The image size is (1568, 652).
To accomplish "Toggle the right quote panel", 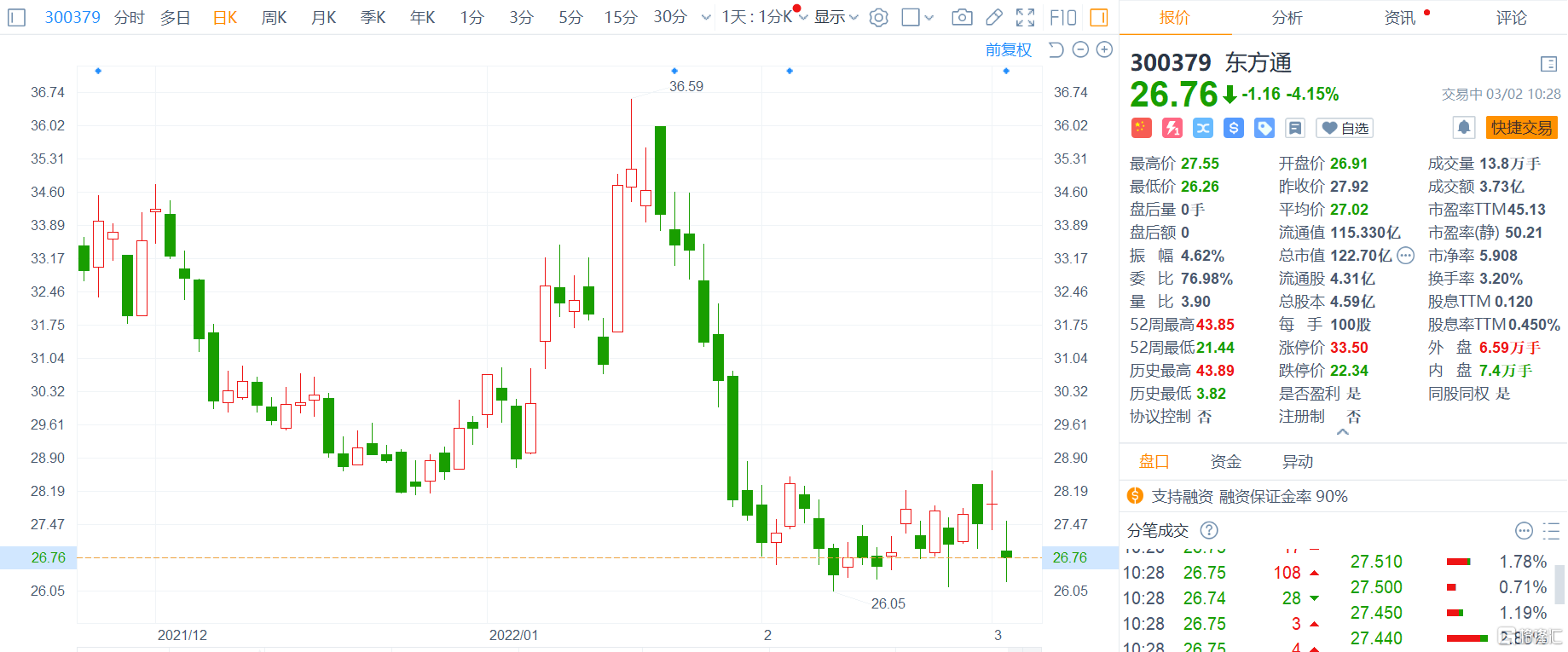I will click(x=1099, y=17).
